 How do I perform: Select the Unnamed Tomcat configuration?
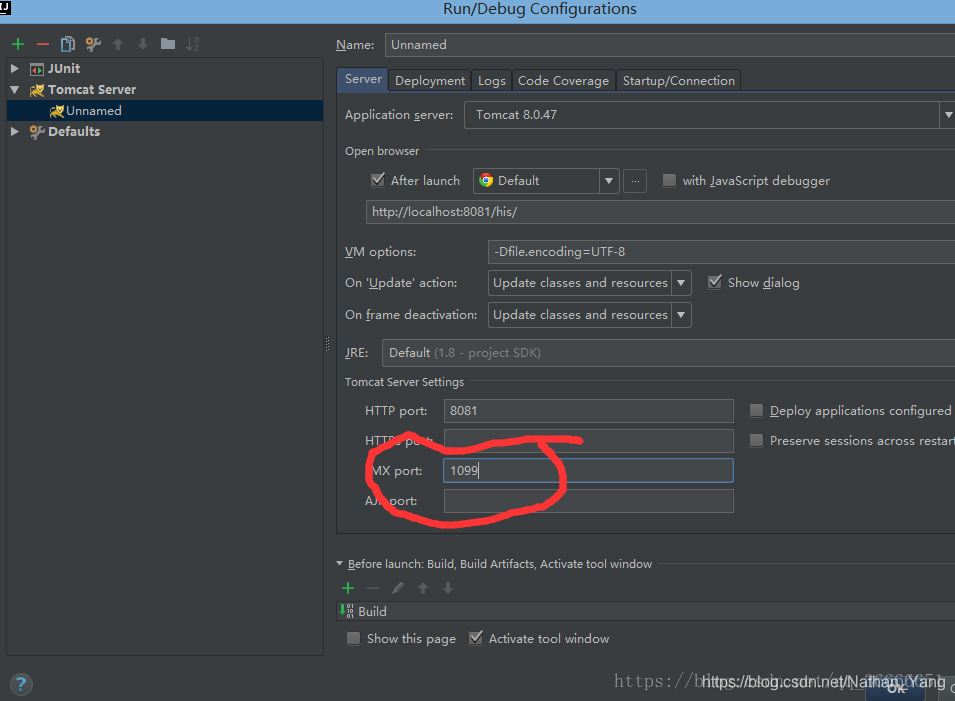coord(165,111)
